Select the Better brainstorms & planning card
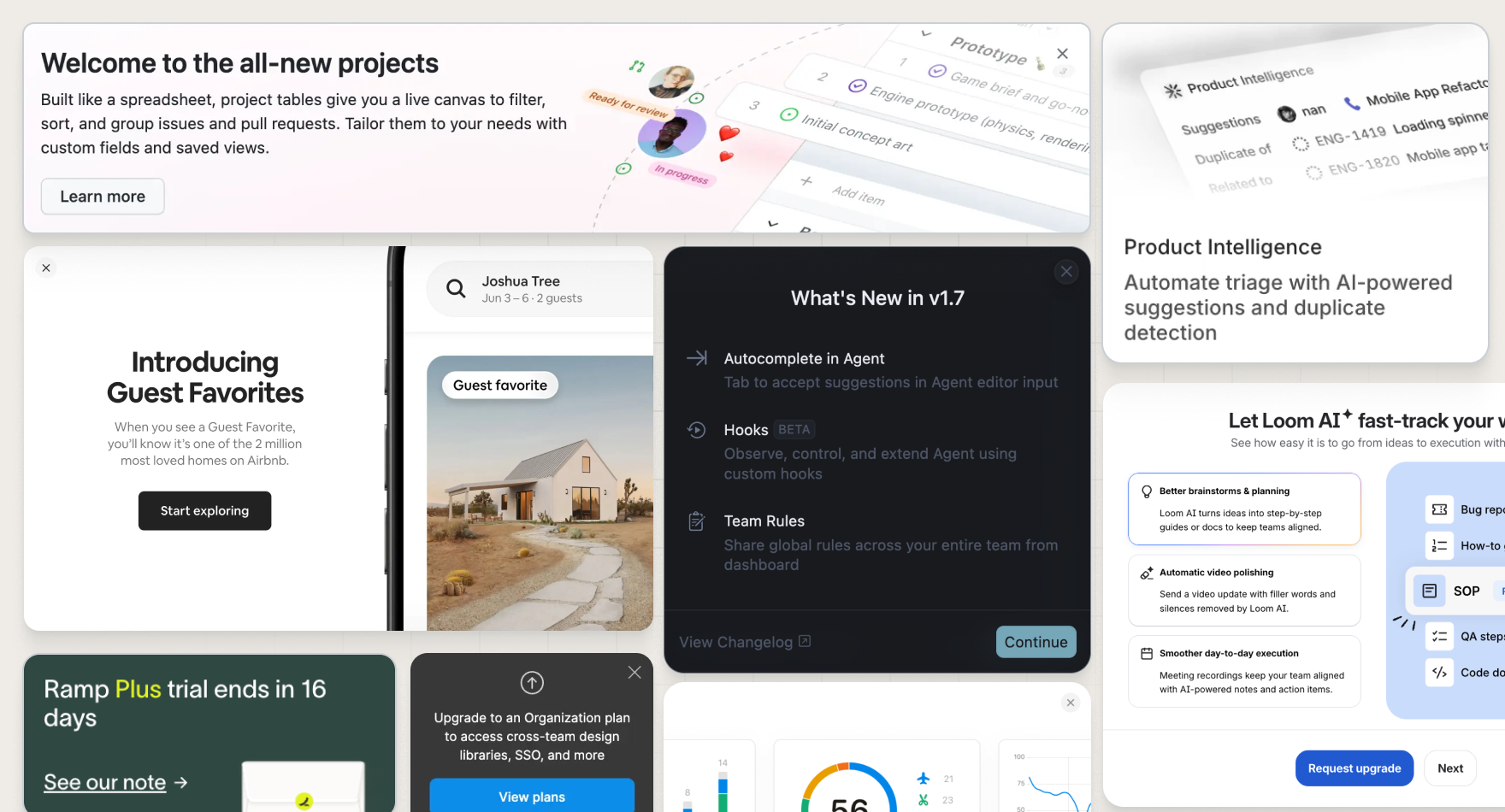This screenshot has width=1505, height=812. pos(1244,509)
